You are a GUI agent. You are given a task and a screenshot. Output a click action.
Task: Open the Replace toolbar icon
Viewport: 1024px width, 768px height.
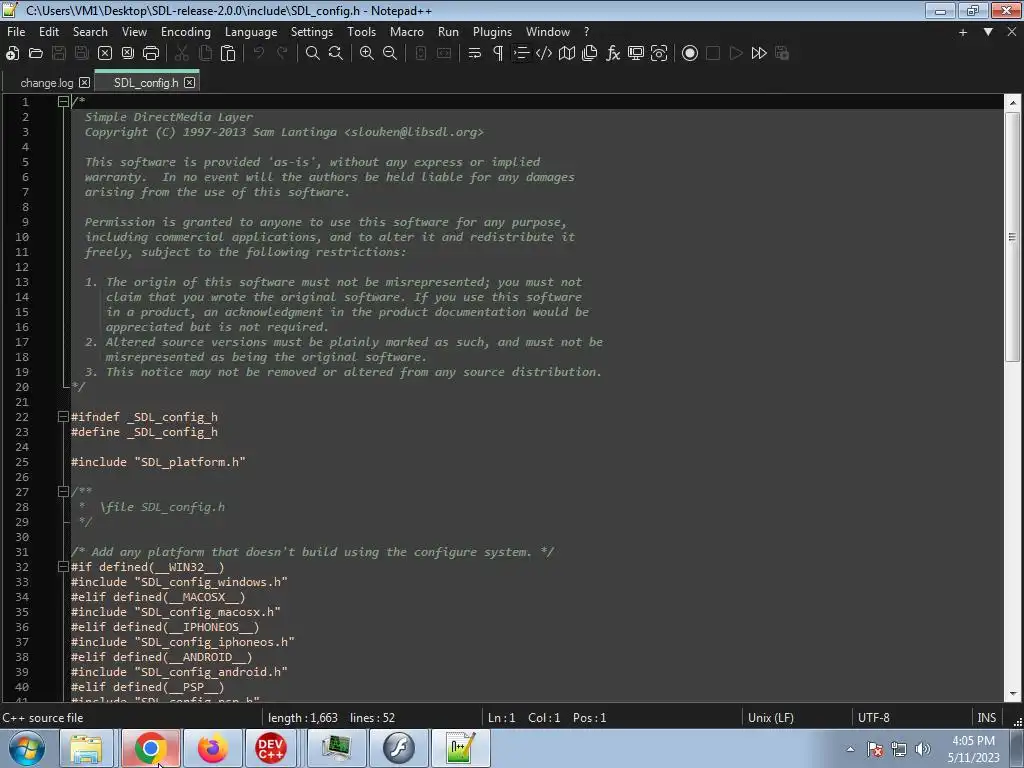[x=336, y=54]
